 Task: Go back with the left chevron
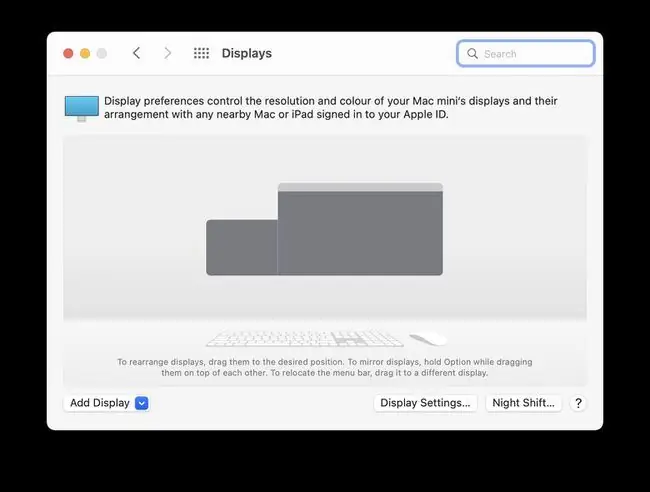click(136, 53)
